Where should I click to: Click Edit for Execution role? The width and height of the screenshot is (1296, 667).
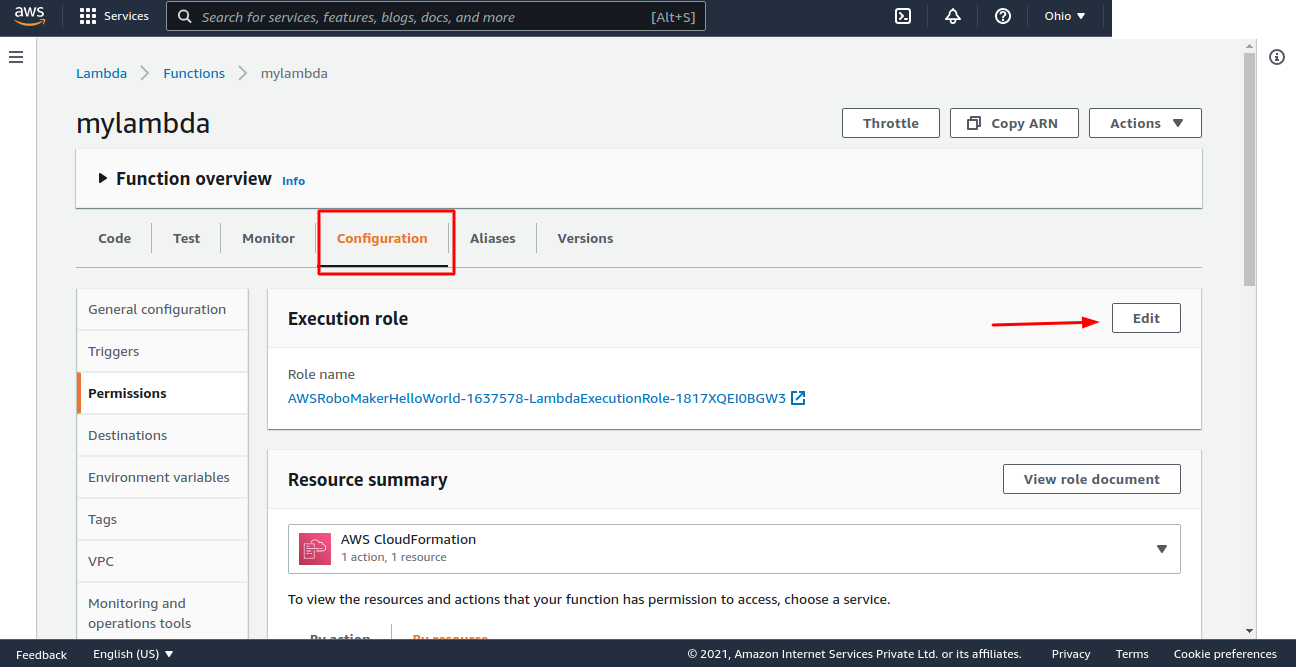[1146, 318]
